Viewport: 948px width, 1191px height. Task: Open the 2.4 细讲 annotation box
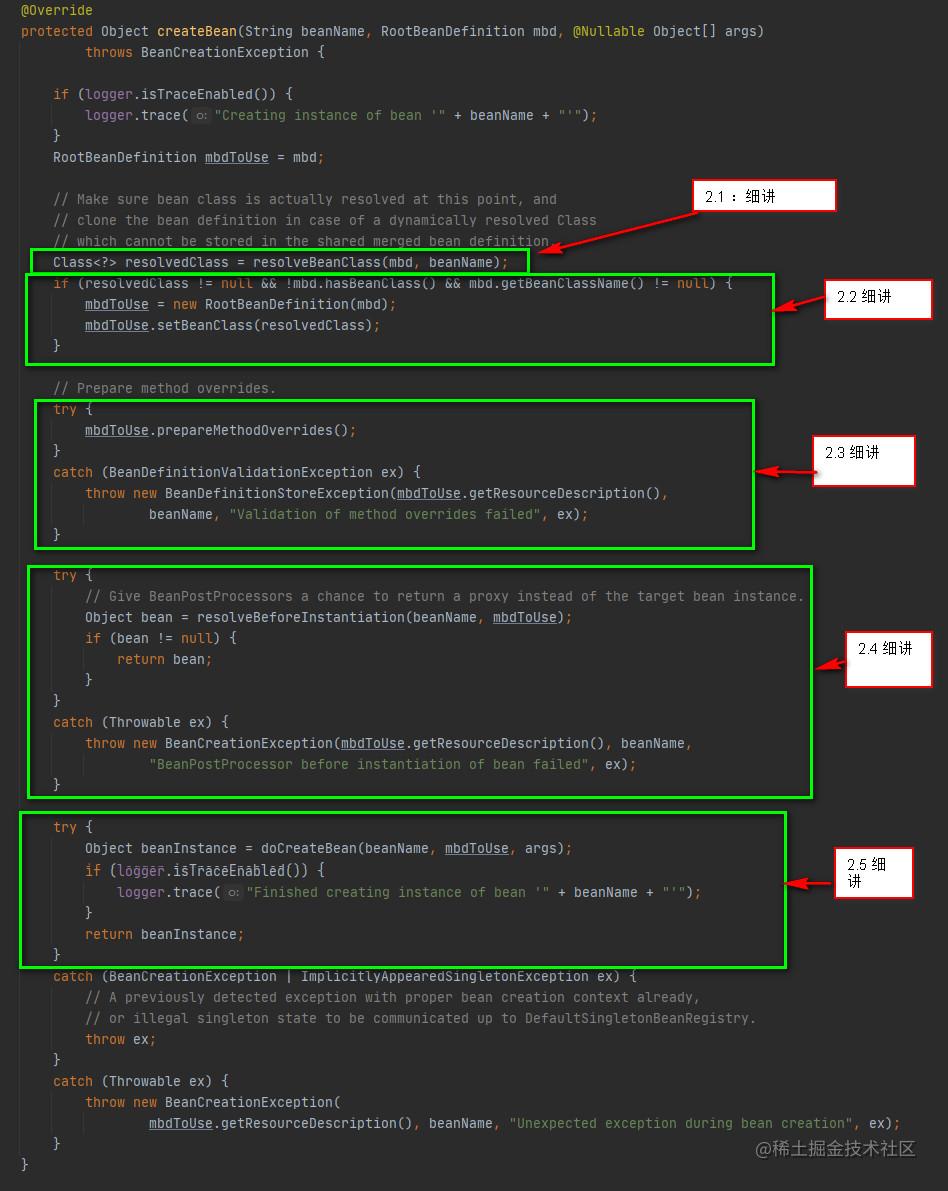pyautogui.click(x=888, y=659)
